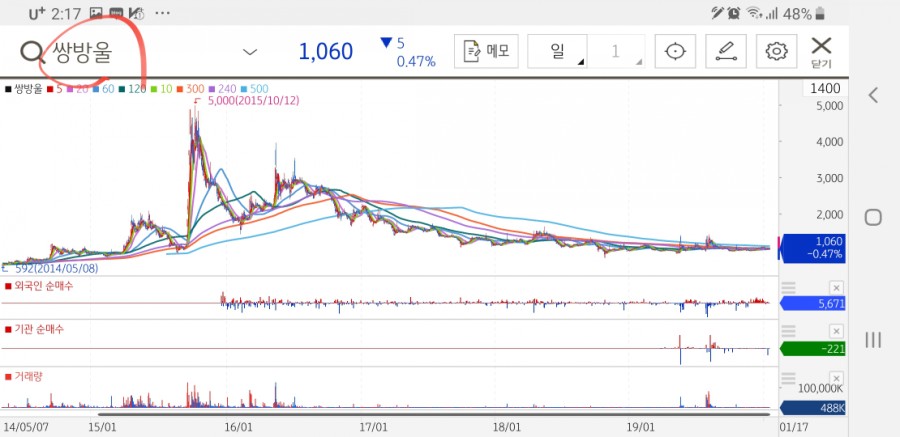This screenshot has width=900, height=437.
Task: Tap the alarm clock status icon
Action: 734,13
